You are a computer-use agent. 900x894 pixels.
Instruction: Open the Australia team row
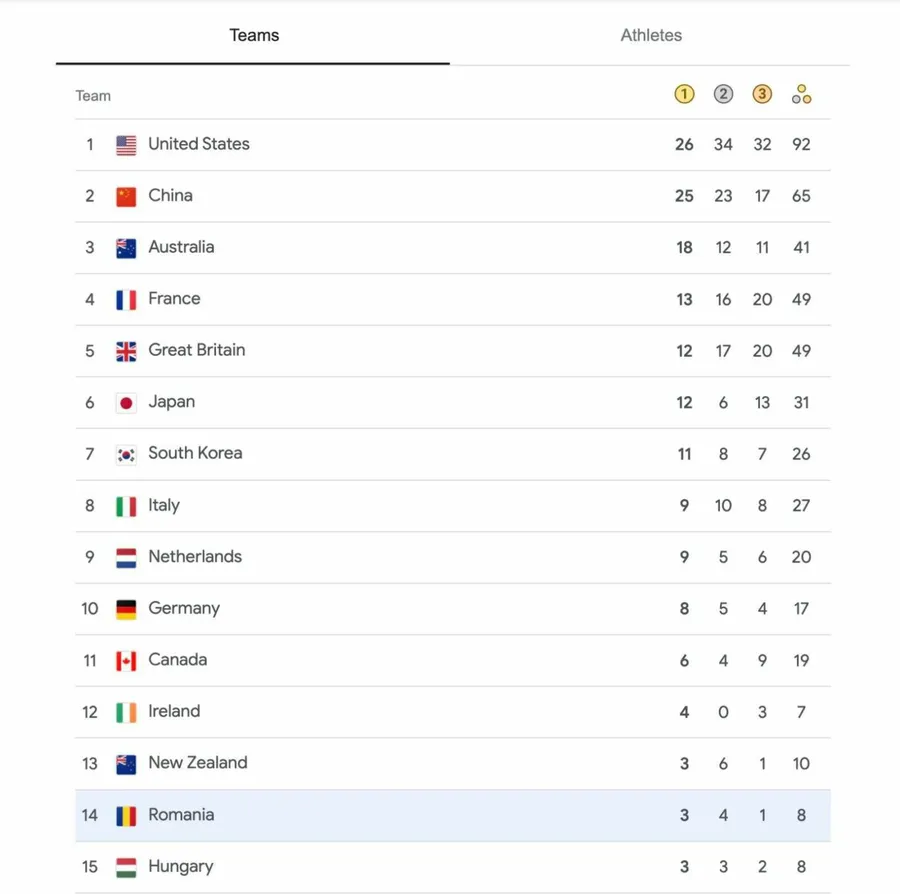tap(181, 247)
